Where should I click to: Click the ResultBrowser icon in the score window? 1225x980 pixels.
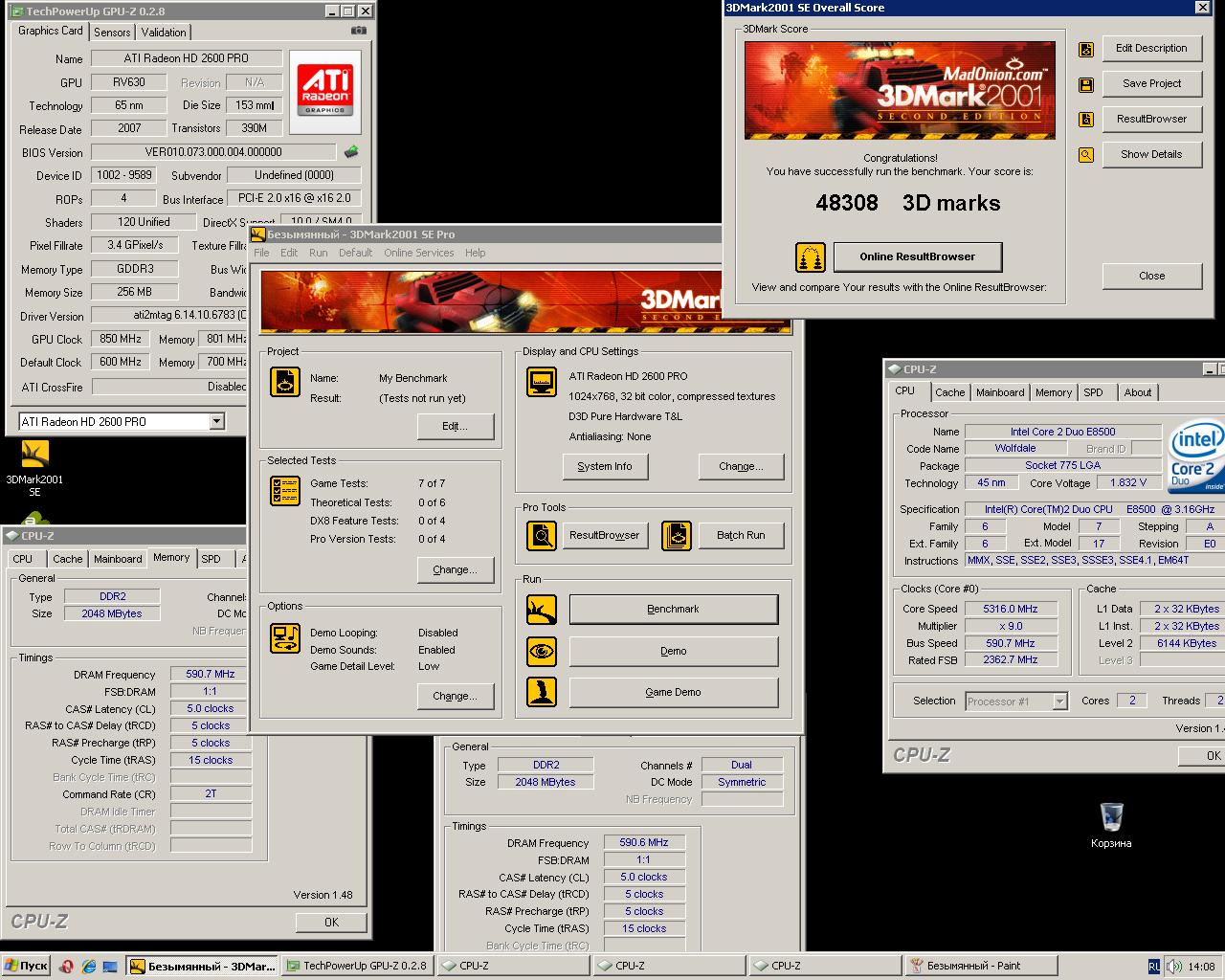coord(1086,120)
